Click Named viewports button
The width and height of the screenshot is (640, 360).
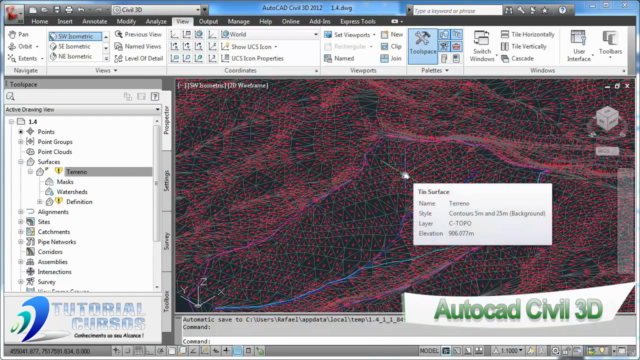(339, 58)
